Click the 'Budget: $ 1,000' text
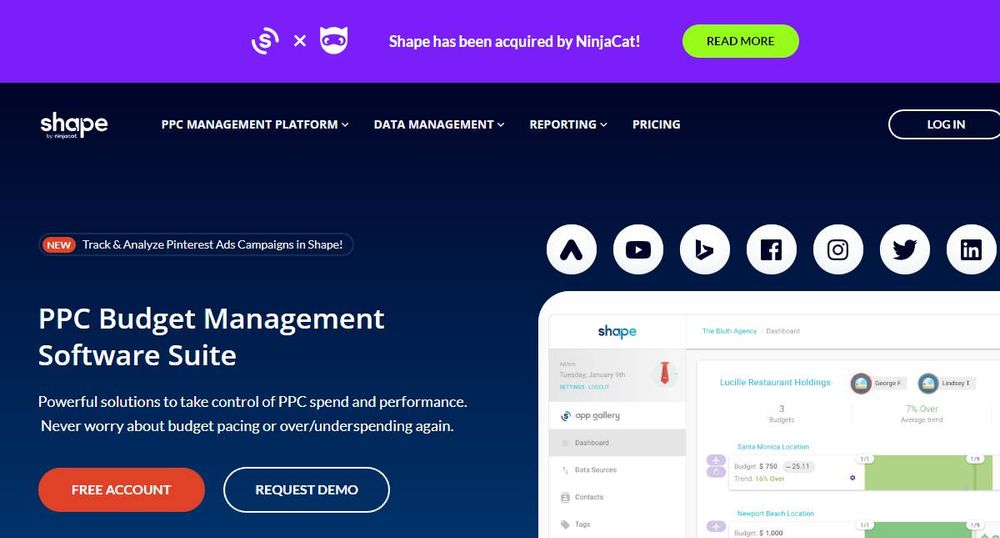 [758, 533]
